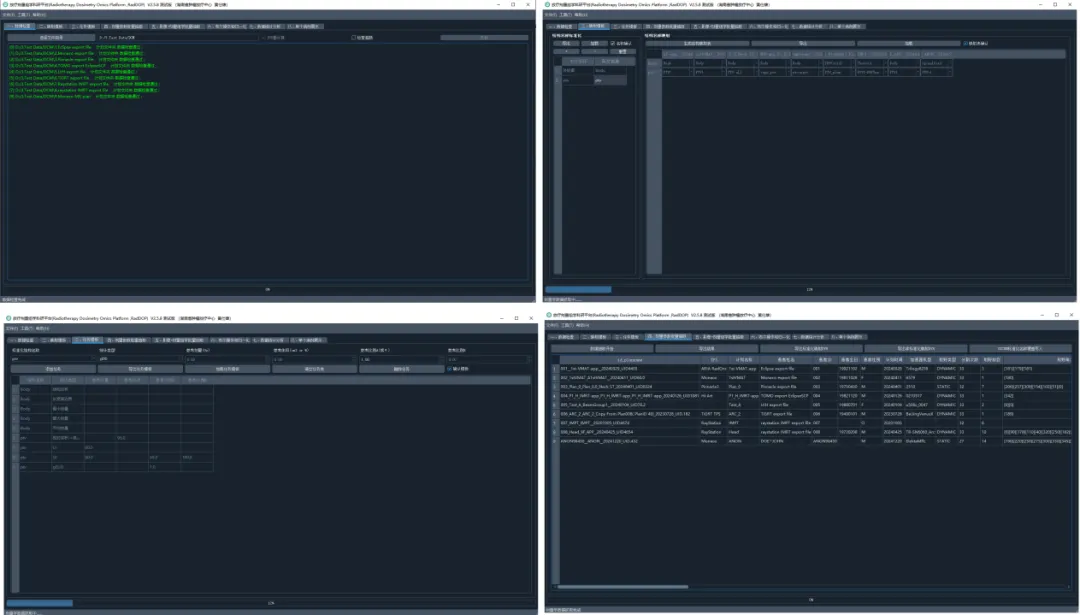Open the first Body dropdown in the mapping grid
The image size is (1080, 615).
677,63
